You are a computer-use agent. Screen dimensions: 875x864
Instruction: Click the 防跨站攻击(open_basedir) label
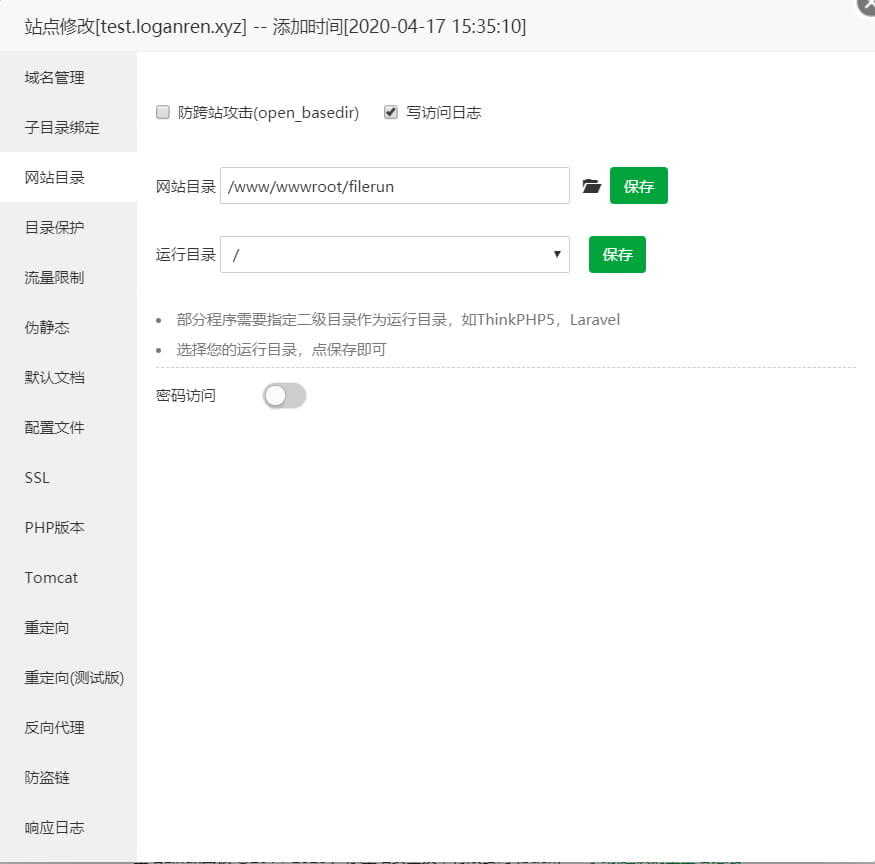click(x=268, y=113)
